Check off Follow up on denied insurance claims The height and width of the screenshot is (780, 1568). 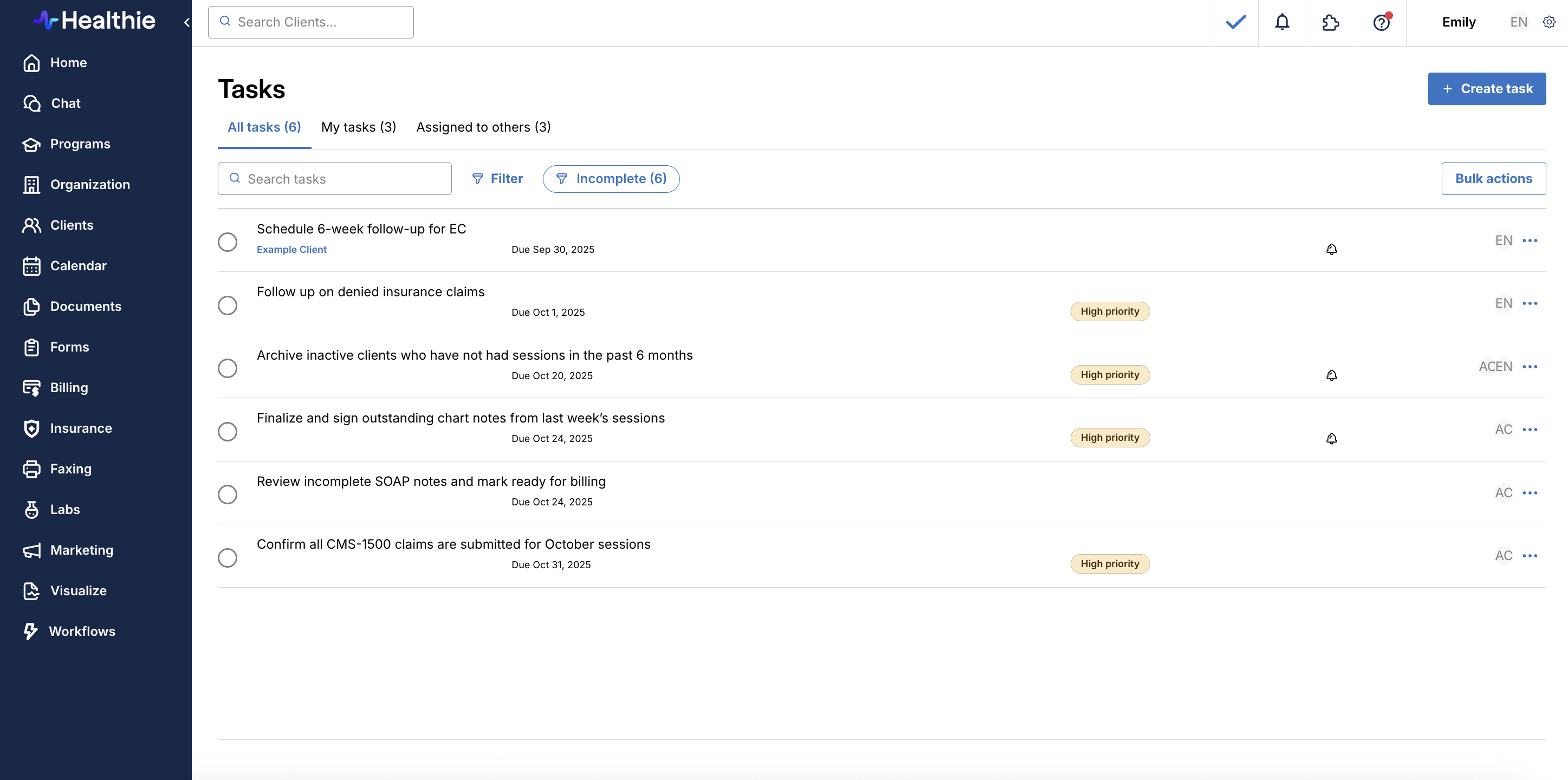pos(228,305)
